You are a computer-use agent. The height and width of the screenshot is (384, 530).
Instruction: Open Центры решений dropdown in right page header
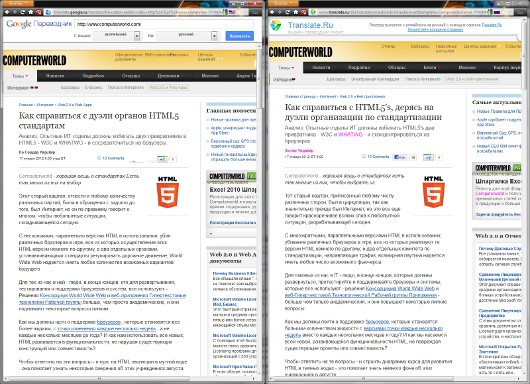(482, 46)
